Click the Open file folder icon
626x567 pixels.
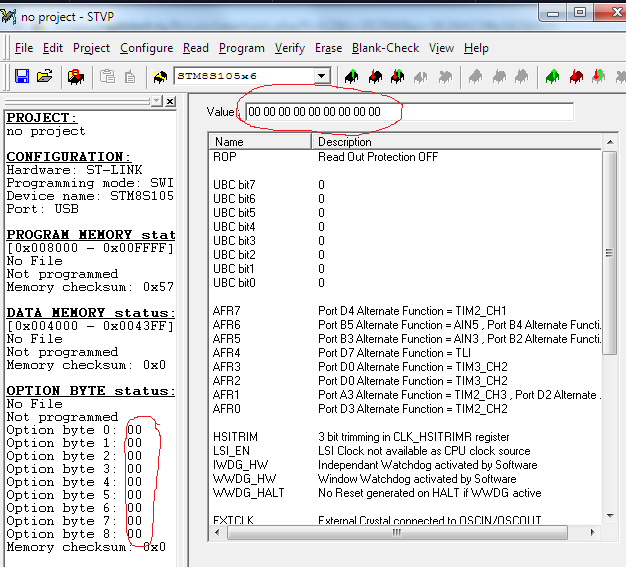pyautogui.click(x=44, y=76)
